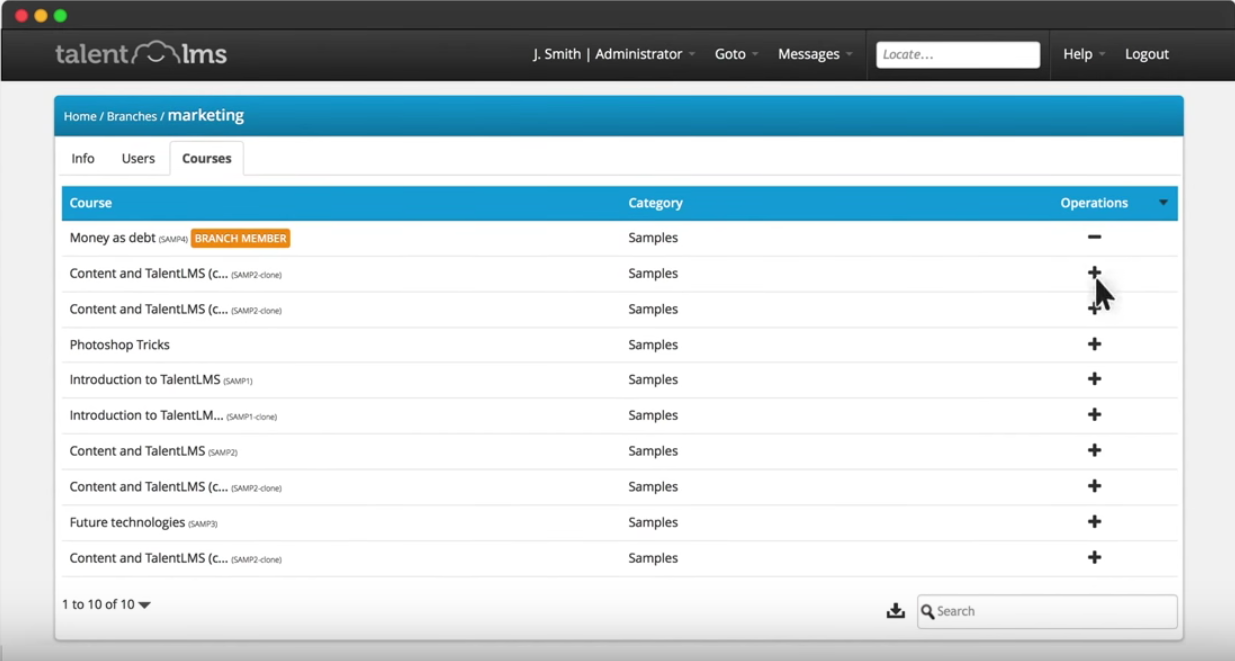Screen dimensions: 1235x661
Task: Switch to the Users tab
Action: [138, 158]
